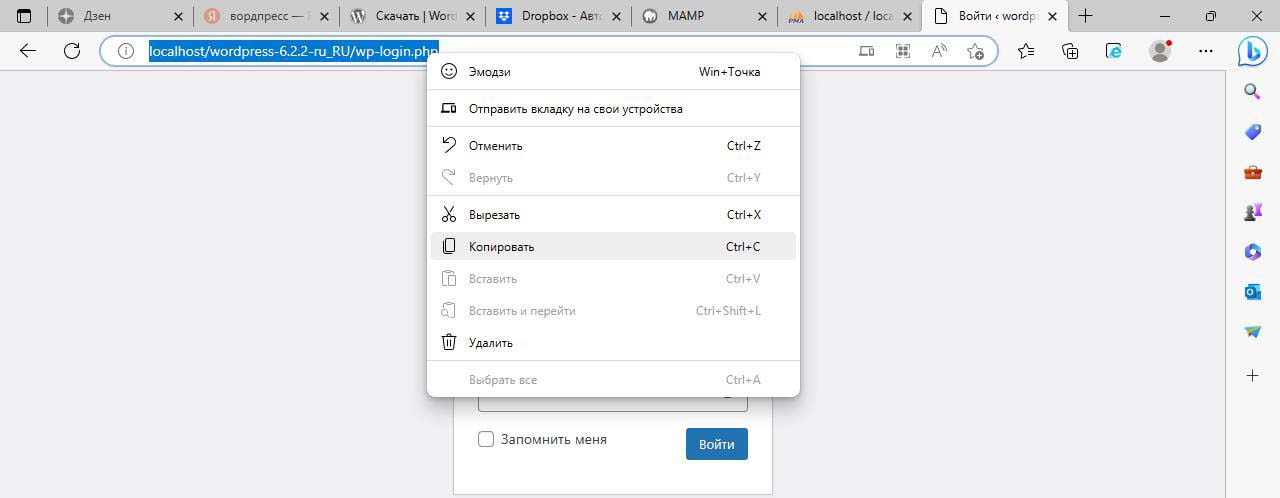Open the Tools briefcase sidebar icon
Screen dimensions: 1280x498
pos(1252,172)
